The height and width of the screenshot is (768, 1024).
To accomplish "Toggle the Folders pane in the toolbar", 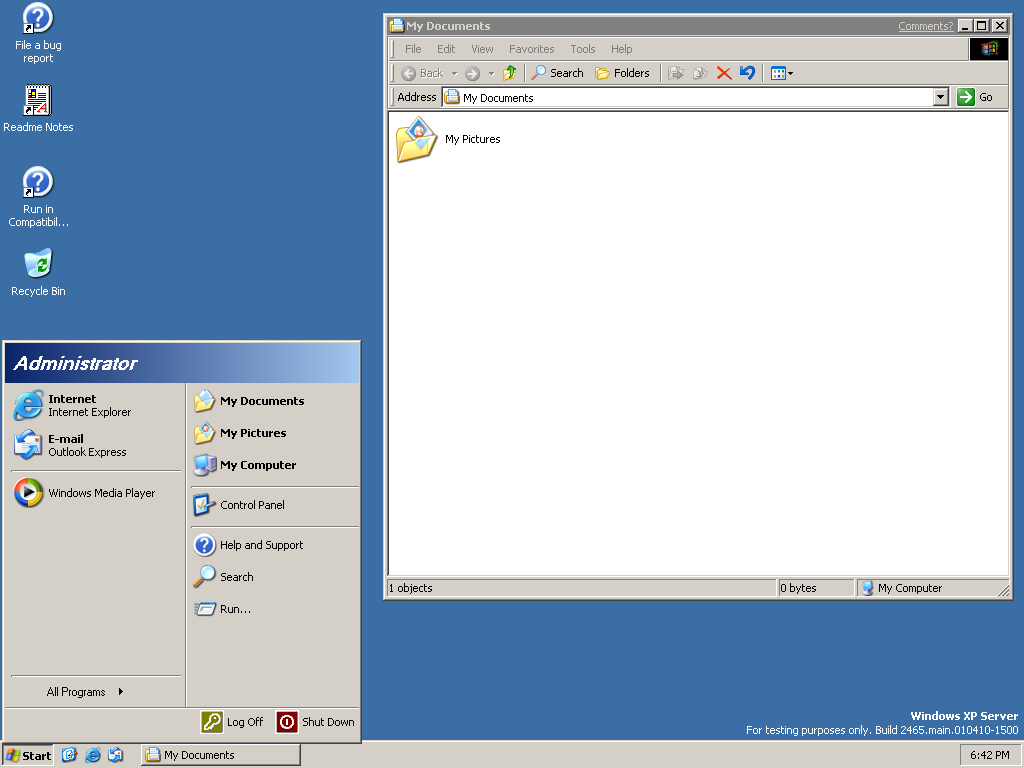I will (622, 73).
